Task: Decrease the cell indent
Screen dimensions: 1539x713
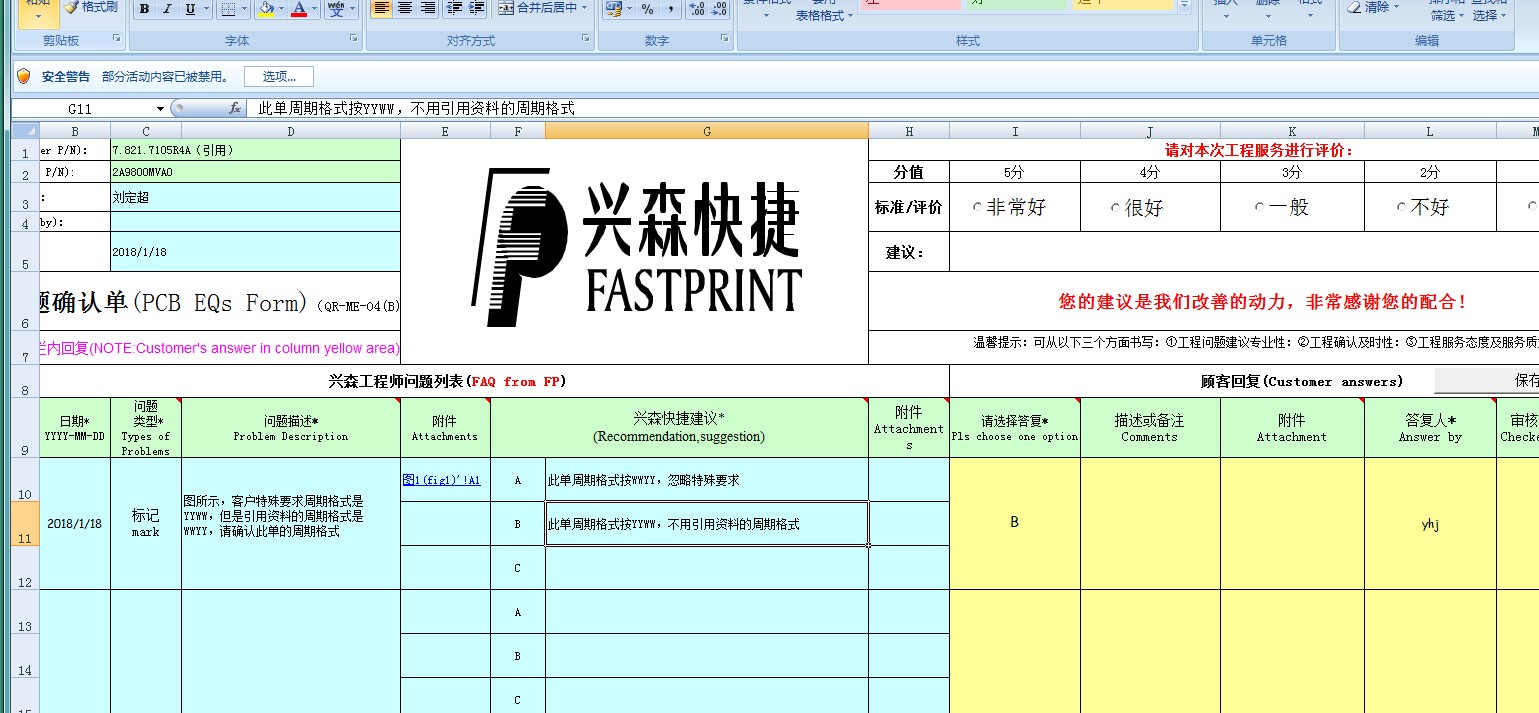Action: [x=454, y=8]
